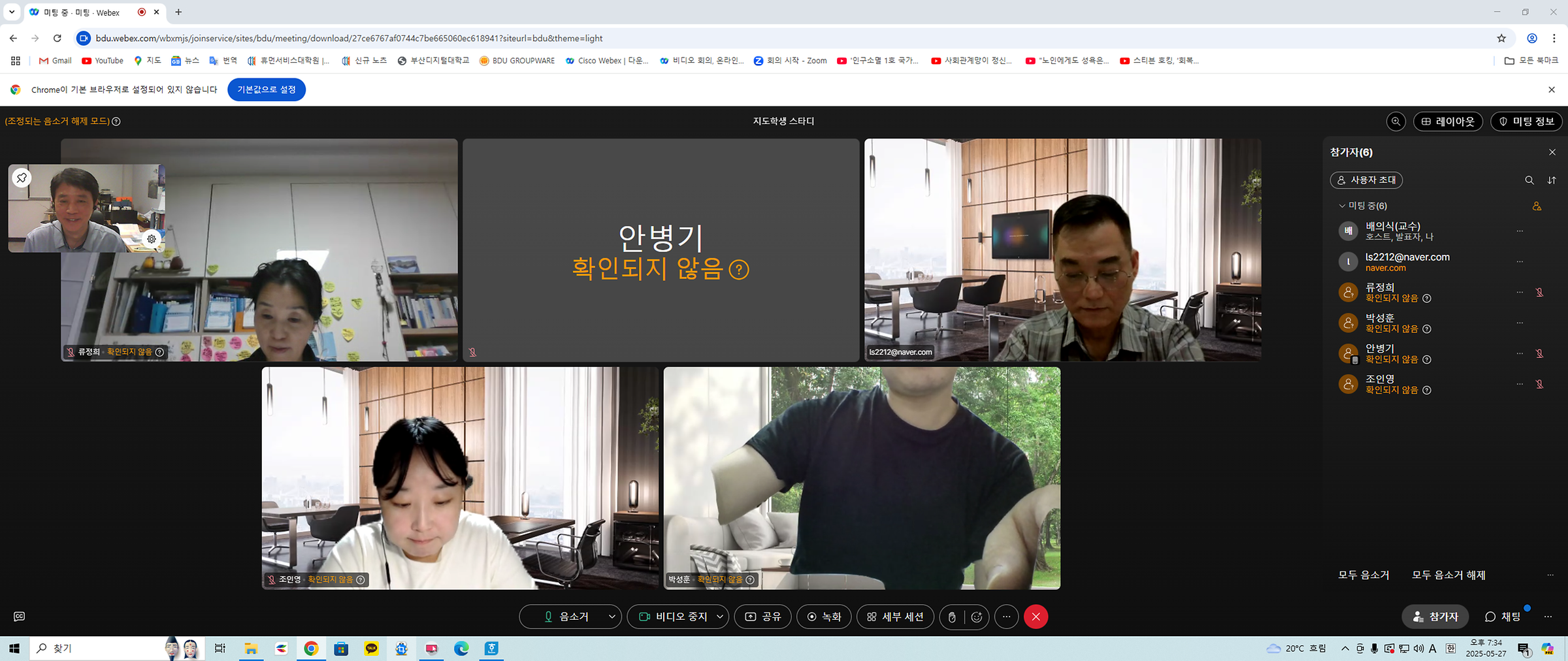Open Gmail bookmark
Screen dimensions: 1568x661
(55, 61)
